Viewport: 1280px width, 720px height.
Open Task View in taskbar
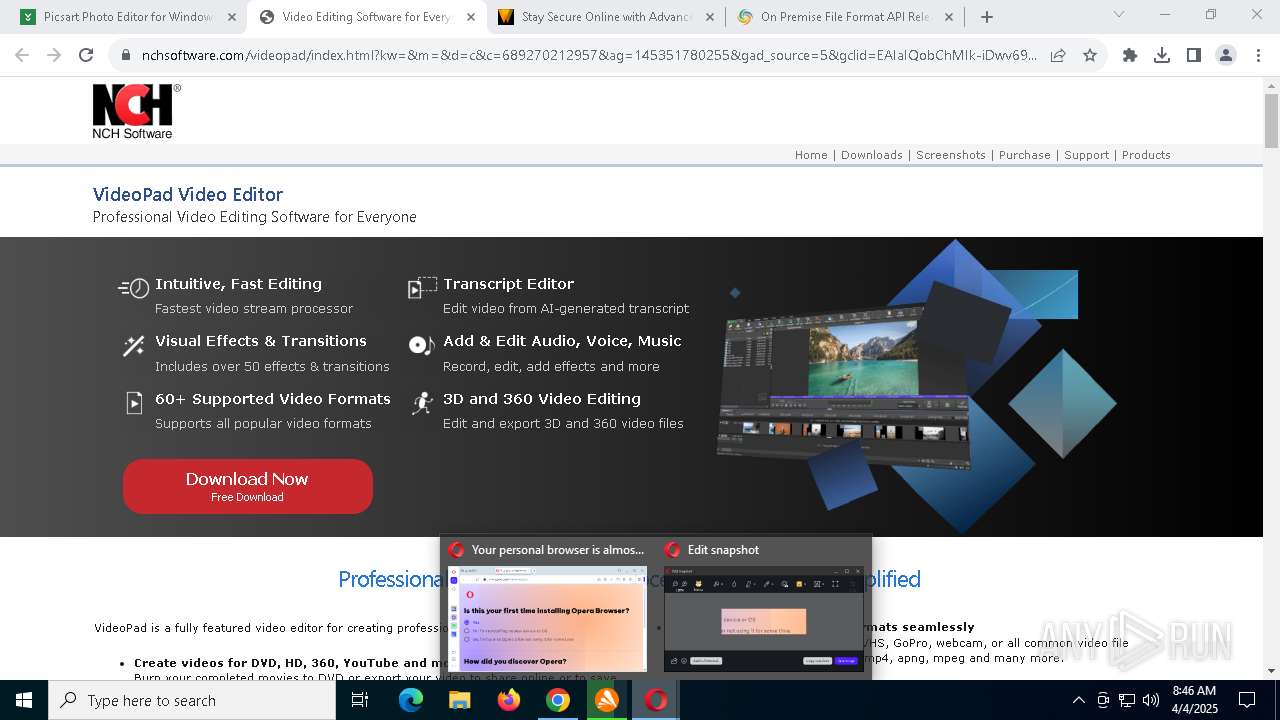pos(360,700)
